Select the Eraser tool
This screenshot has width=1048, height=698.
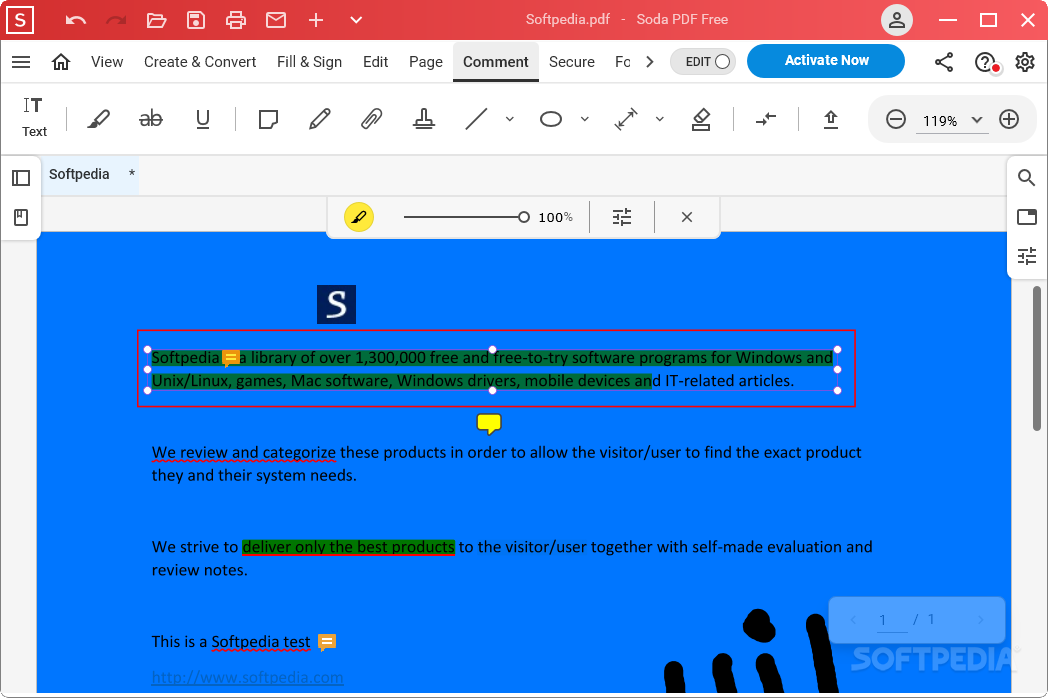[x=700, y=120]
